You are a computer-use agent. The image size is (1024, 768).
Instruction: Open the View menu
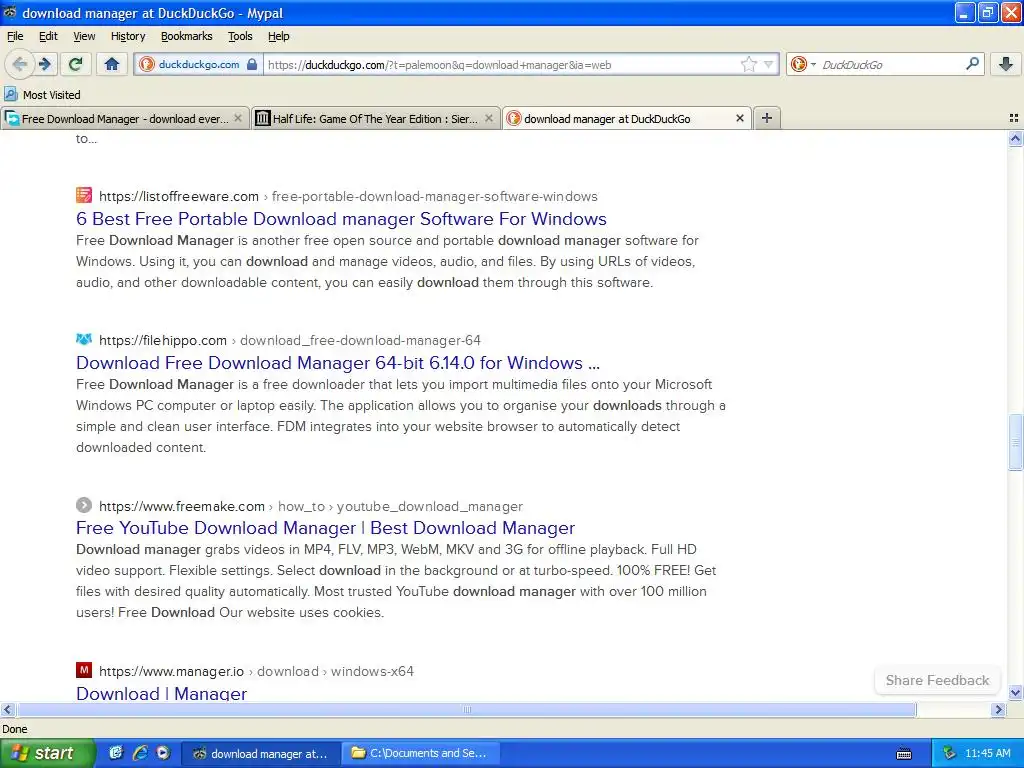tap(84, 36)
